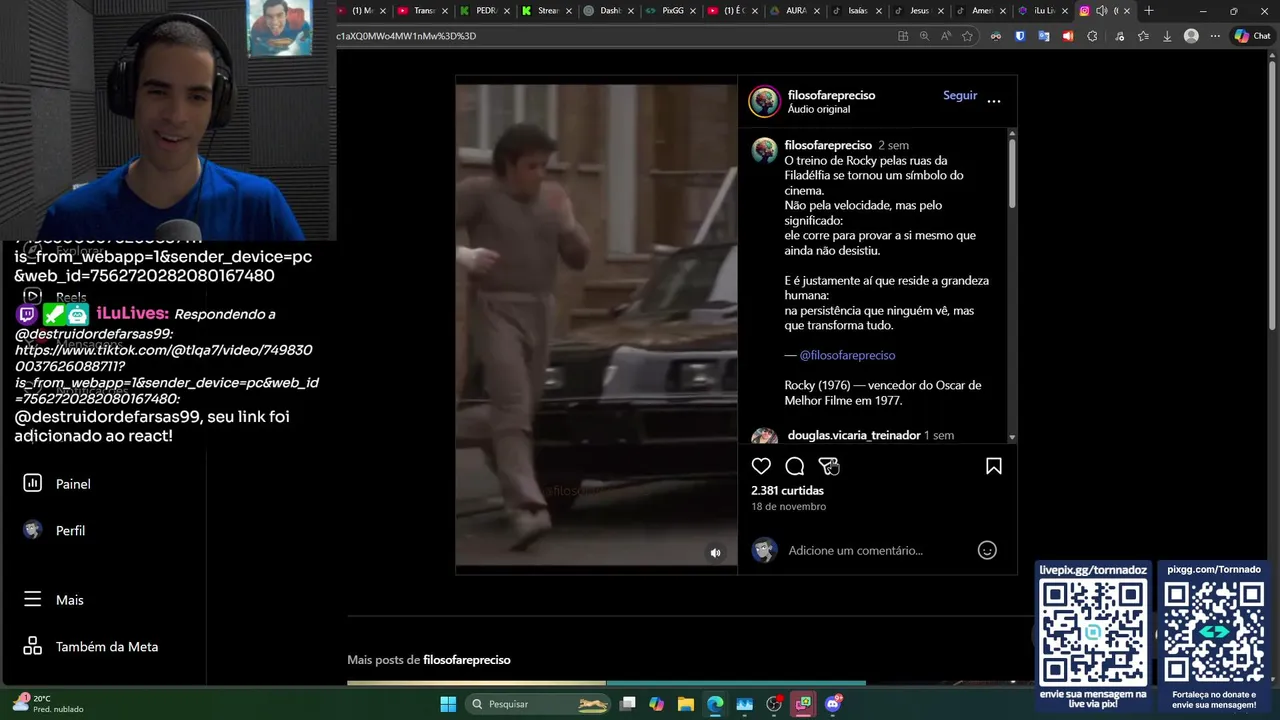Click the livepix.gg/tornnadoz QR code
This screenshot has height=720, width=1280.
click(1093, 633)
